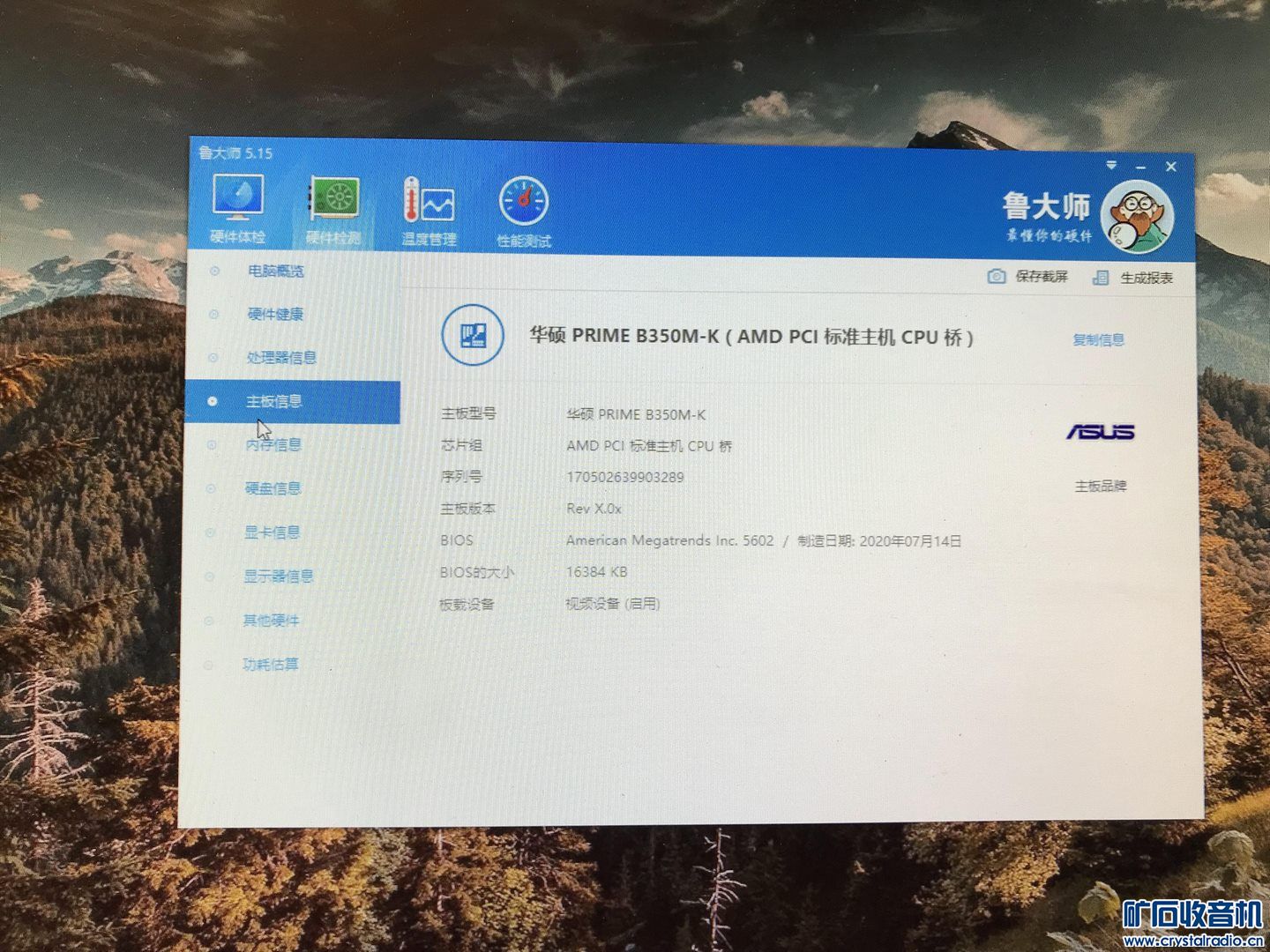Click the 制造日期 2020年07月14日 text
Viewport: 1270px width, 952px height.
click(x=879, y=540)
